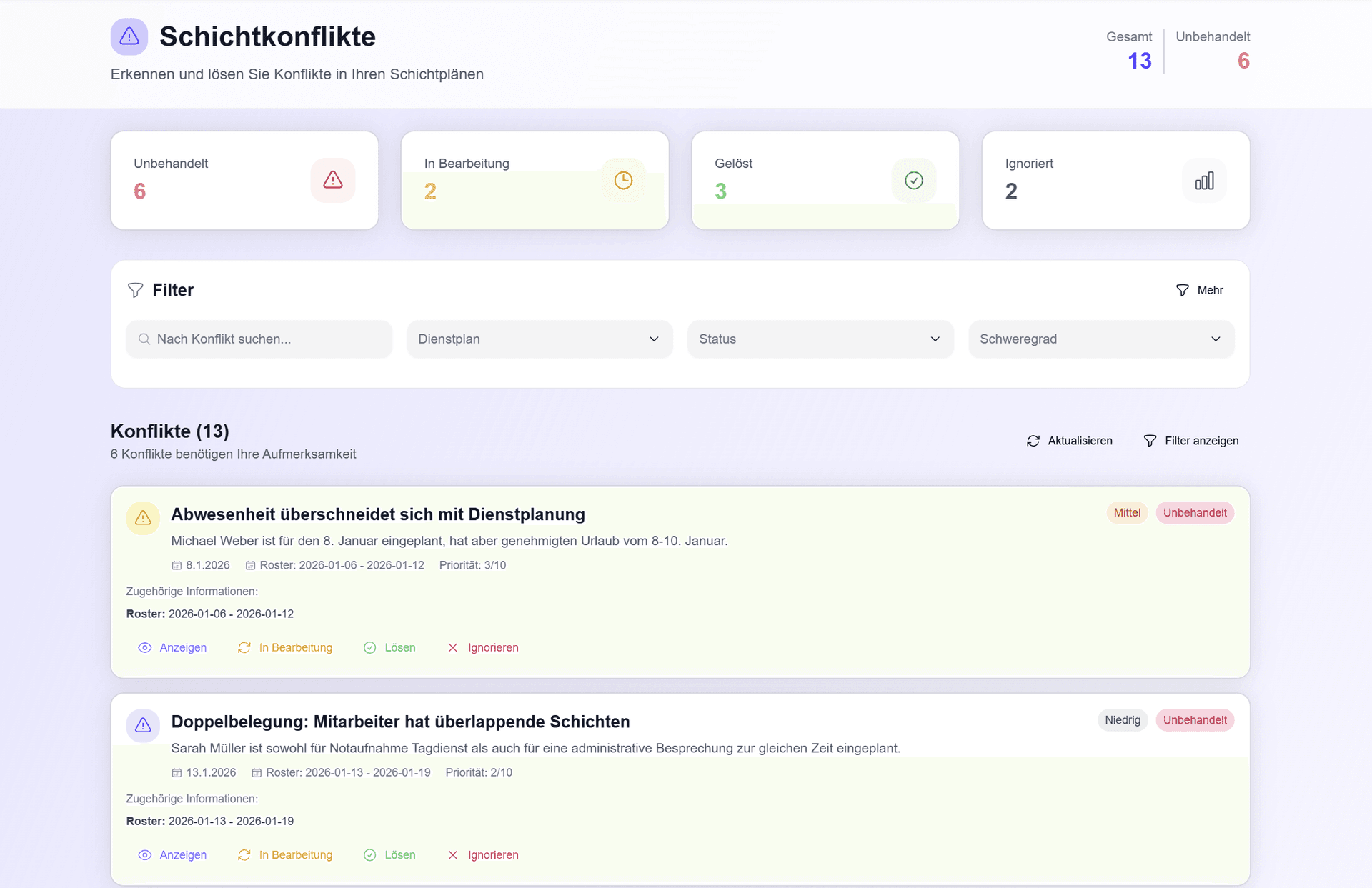Open the Mehr filter options
1372x888 pixels.
pos(1200,290)
